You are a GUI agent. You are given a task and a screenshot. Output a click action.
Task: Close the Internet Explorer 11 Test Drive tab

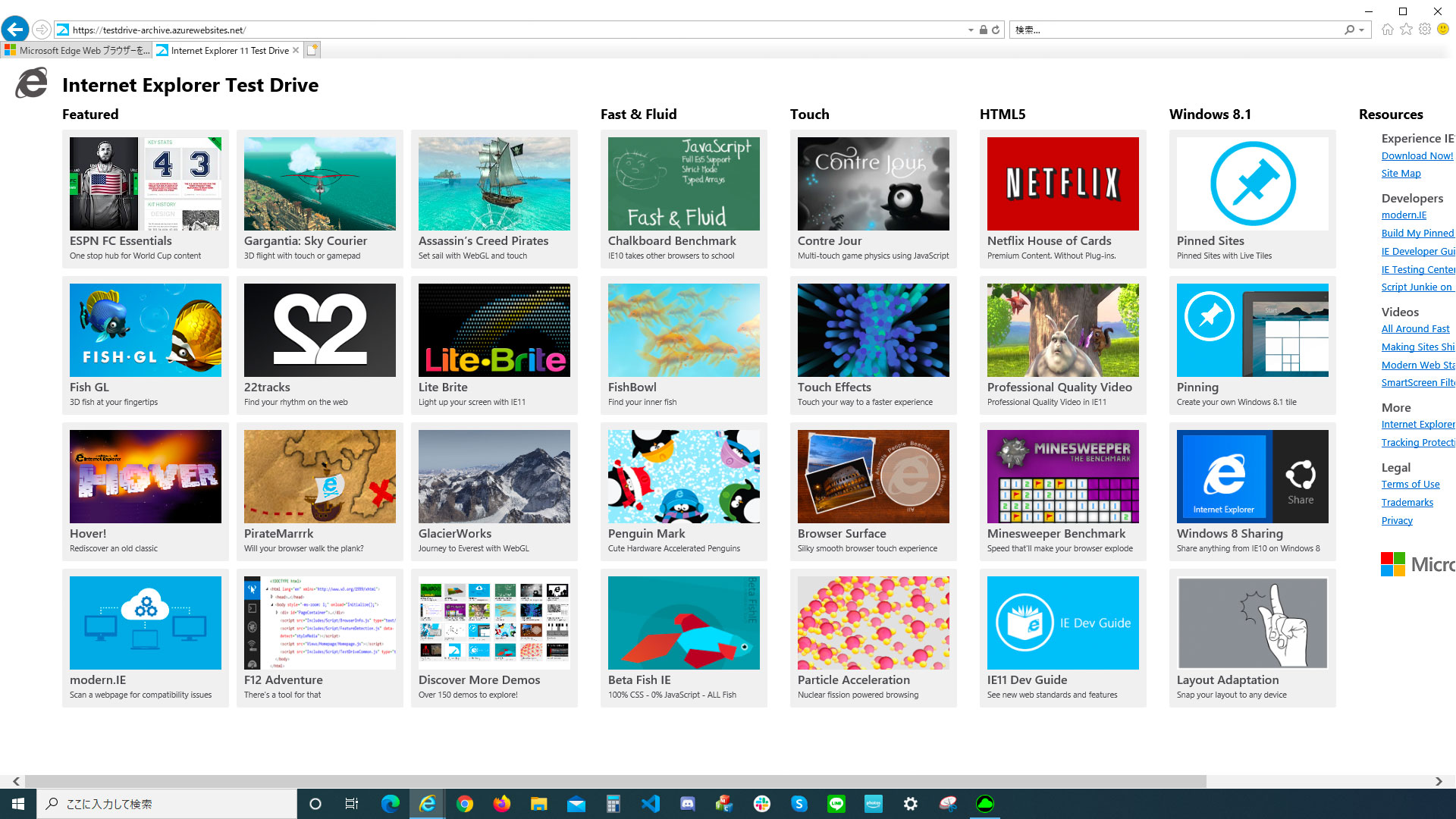pyautogui.click(x=296, y=50)
